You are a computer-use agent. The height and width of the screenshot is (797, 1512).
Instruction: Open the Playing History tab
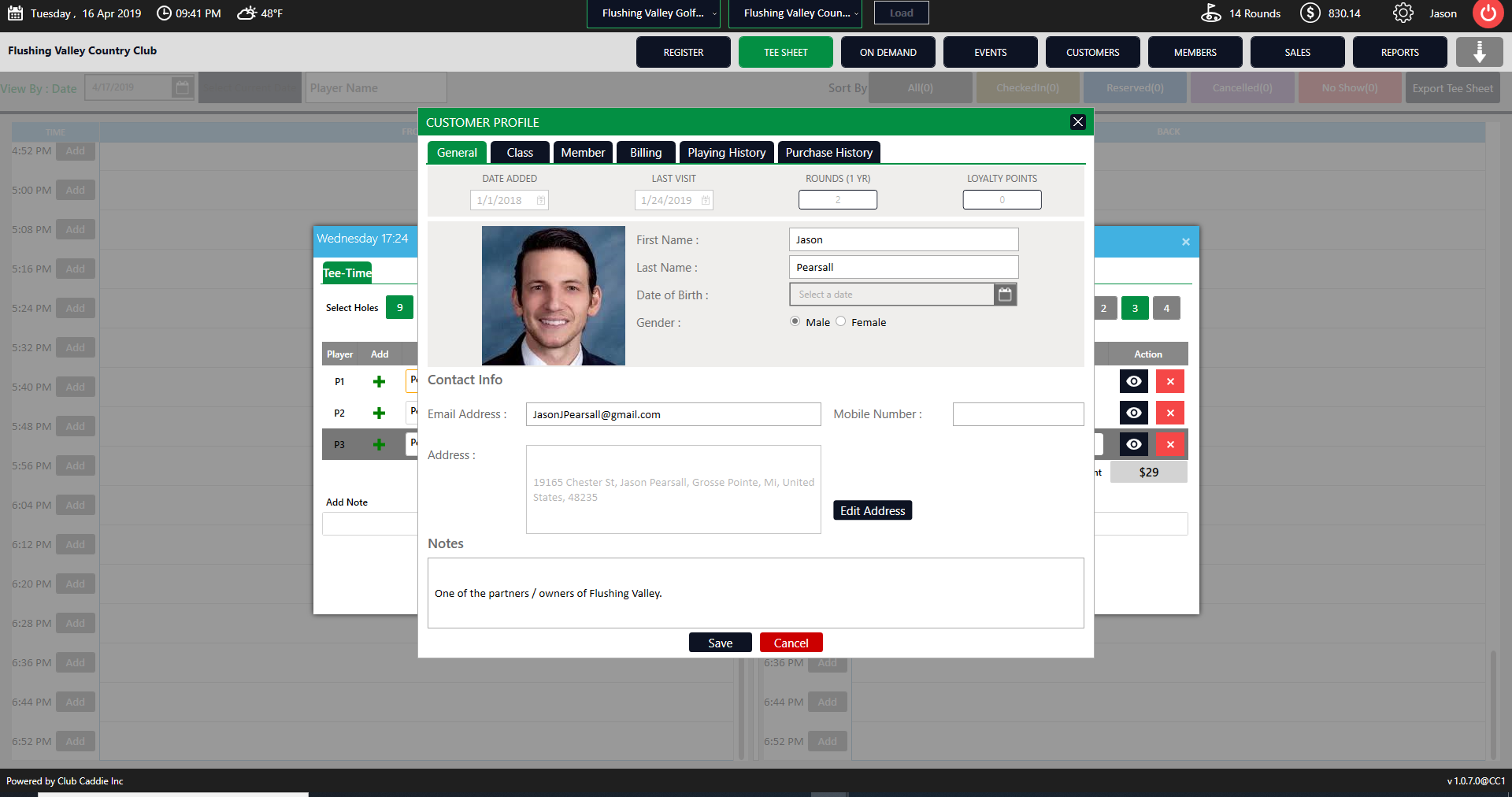(726, 153)
